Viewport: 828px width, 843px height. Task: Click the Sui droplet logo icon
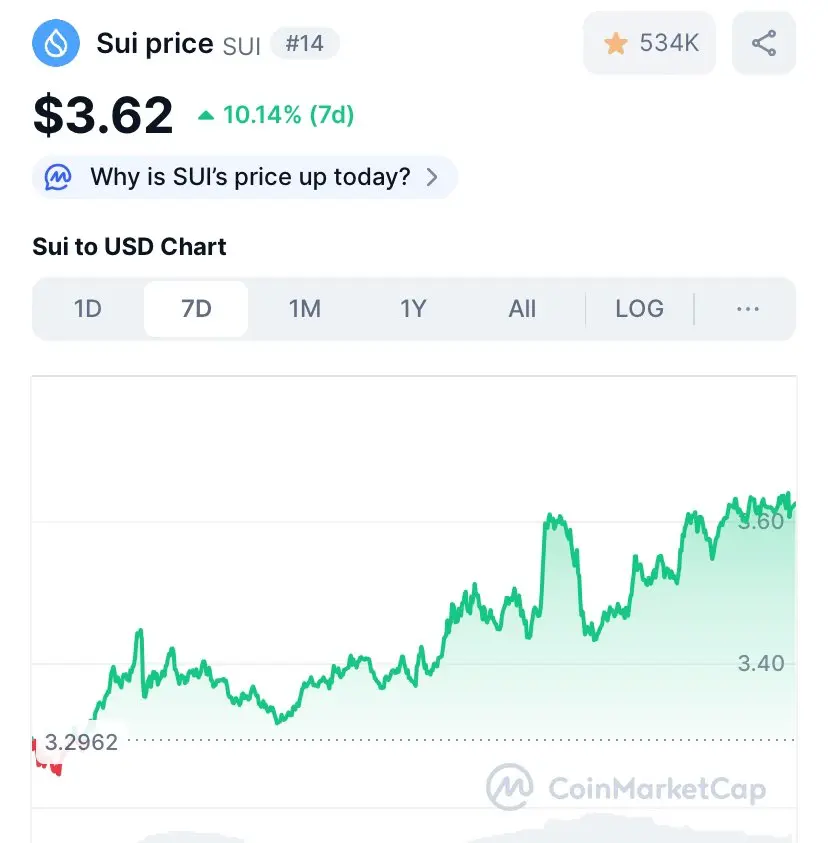[56, 43]
